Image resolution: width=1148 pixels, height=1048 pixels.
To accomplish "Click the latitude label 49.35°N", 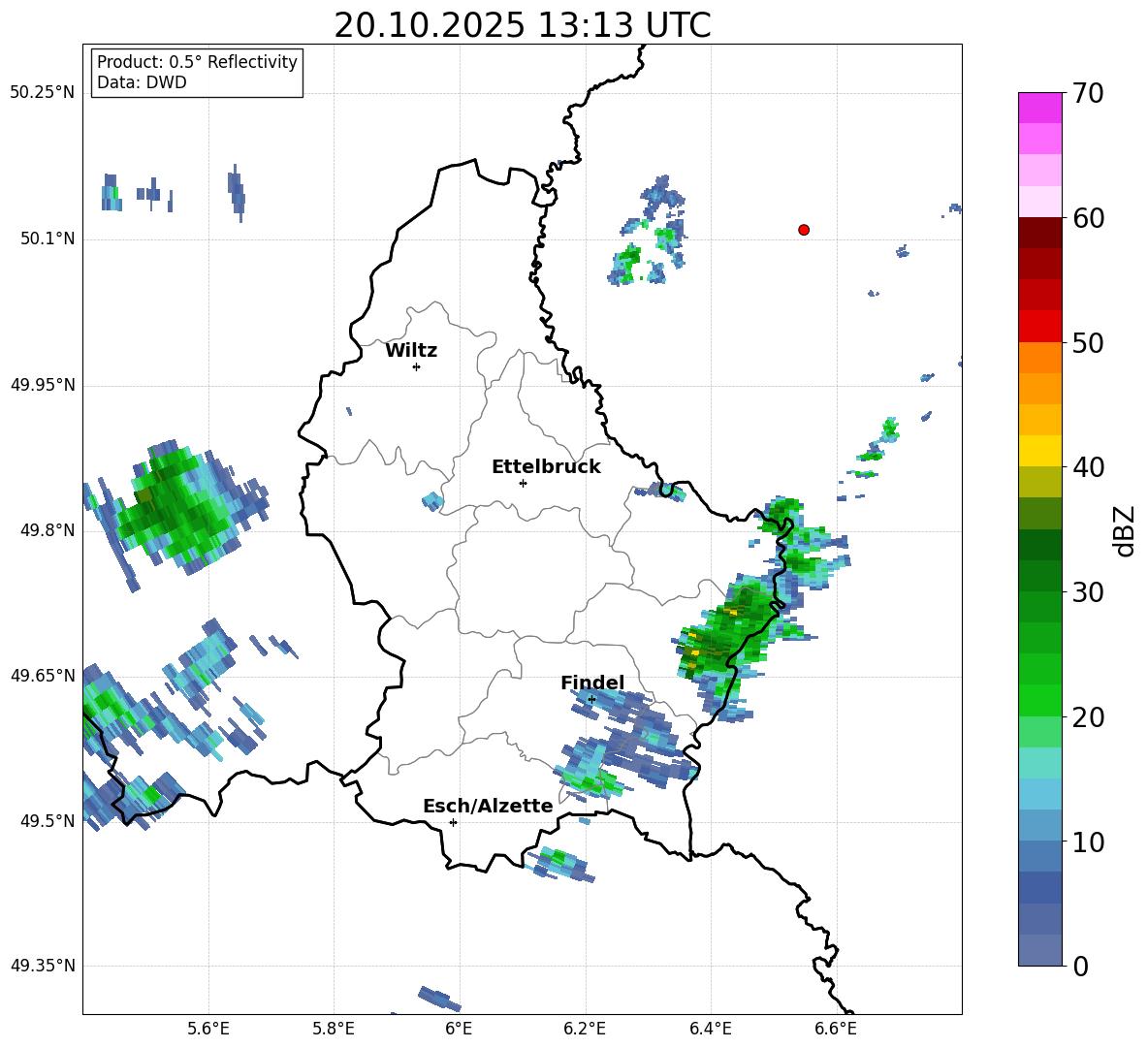I will (43, 966).
